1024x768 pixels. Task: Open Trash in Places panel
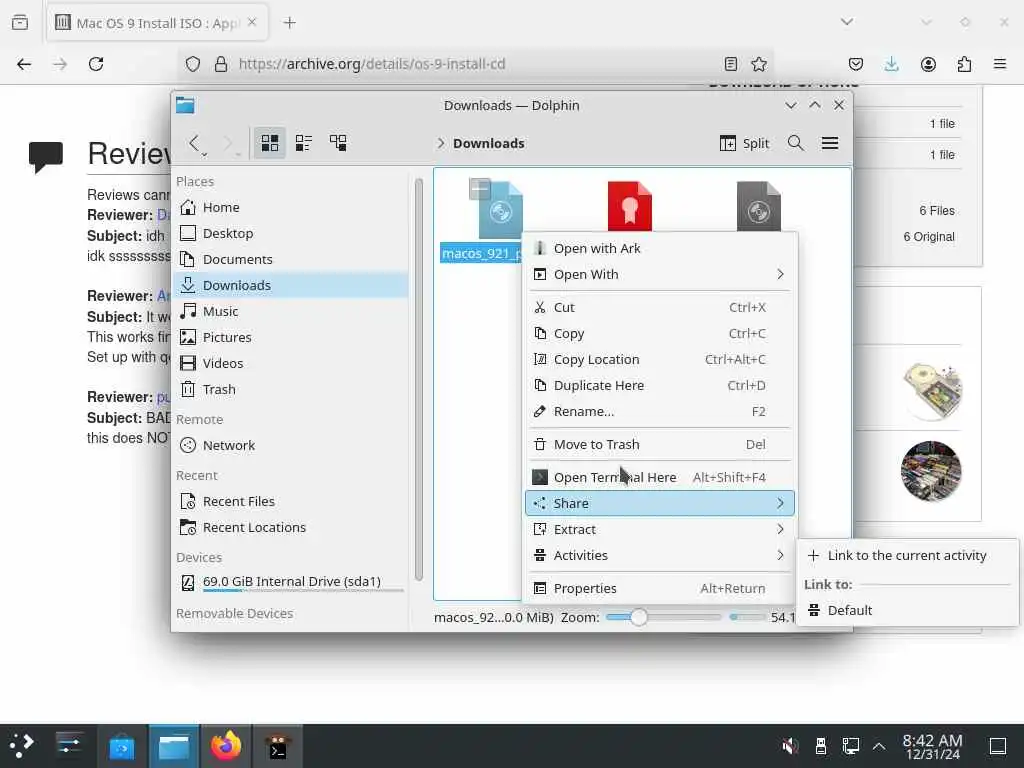[x=291, y=389]
